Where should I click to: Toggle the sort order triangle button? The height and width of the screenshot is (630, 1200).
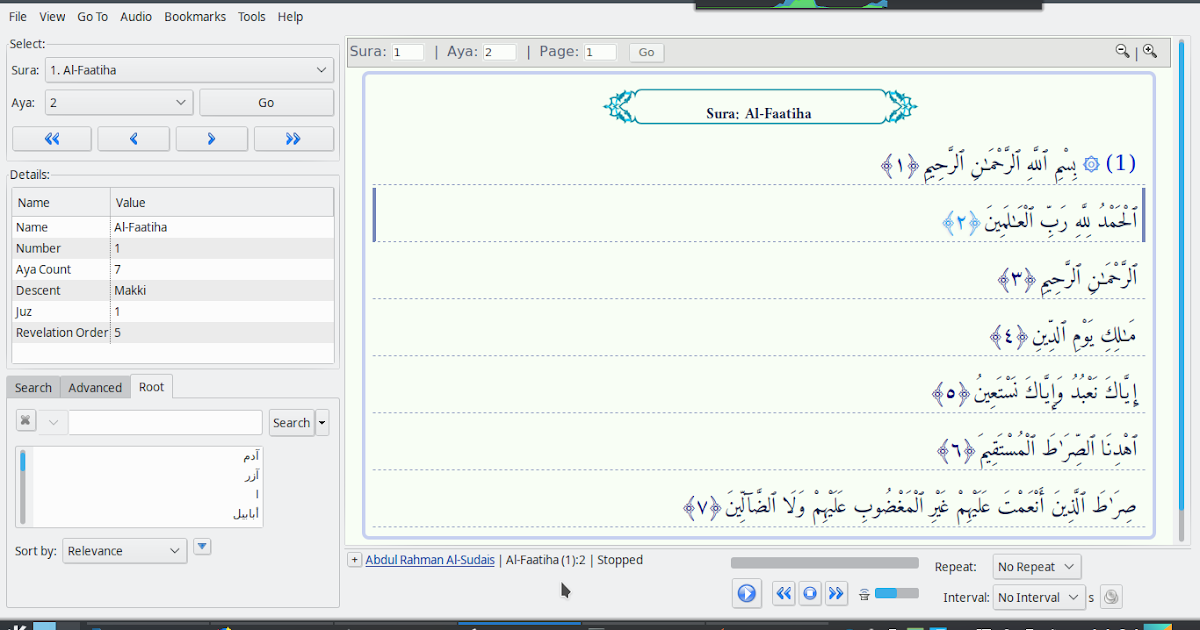(202, 546)
